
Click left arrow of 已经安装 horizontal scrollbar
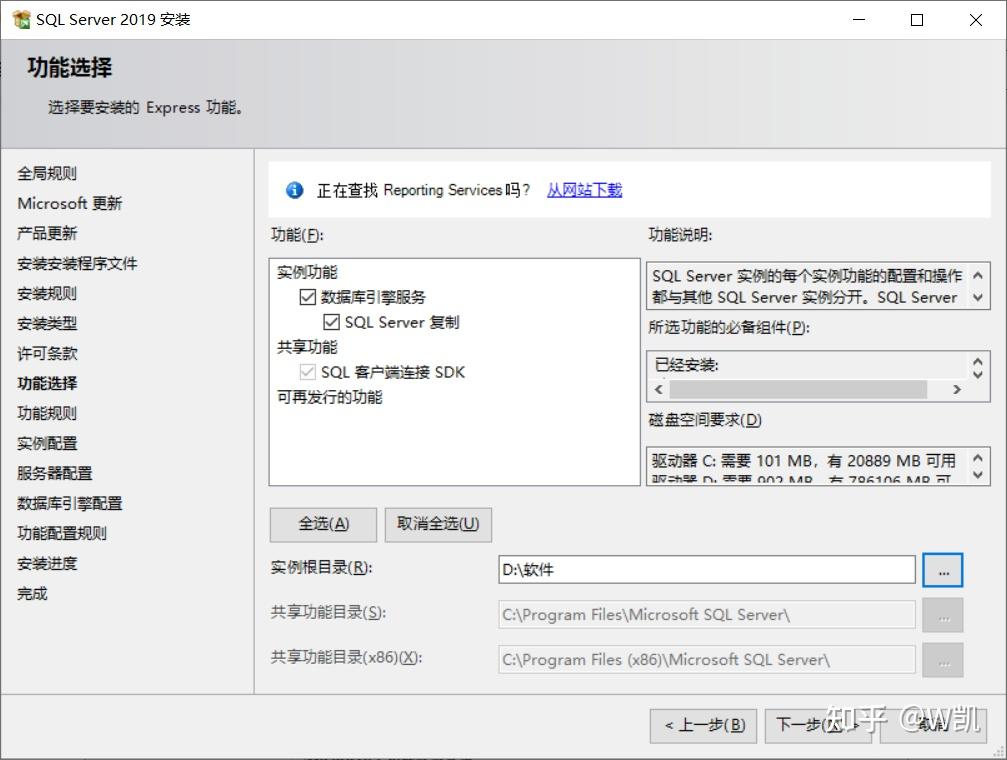point(658,389)
